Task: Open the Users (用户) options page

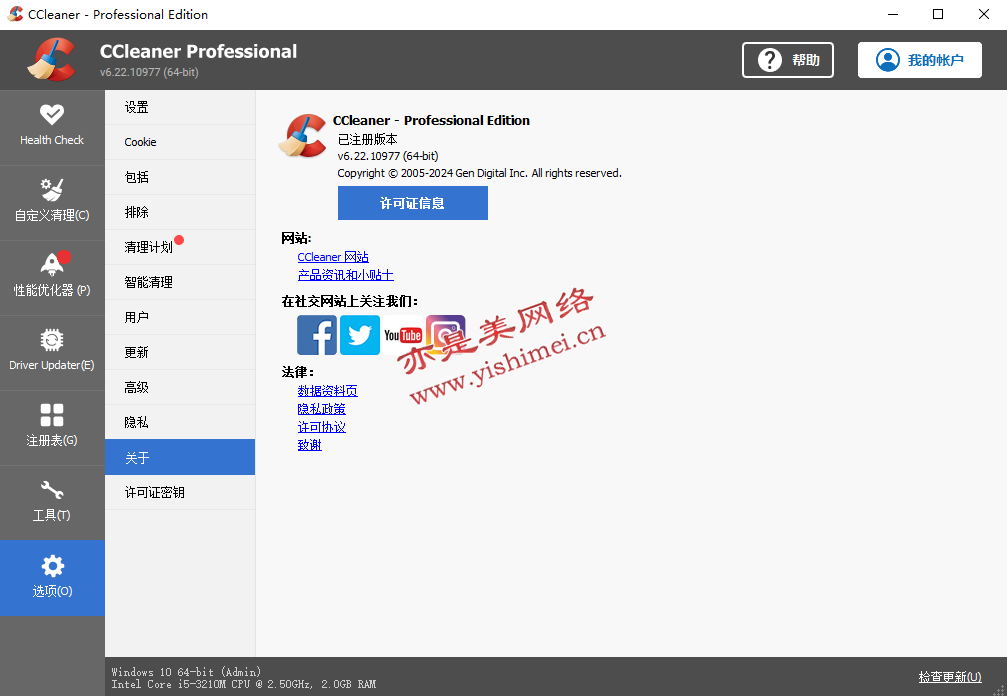Action: click(x=180, y=317)
